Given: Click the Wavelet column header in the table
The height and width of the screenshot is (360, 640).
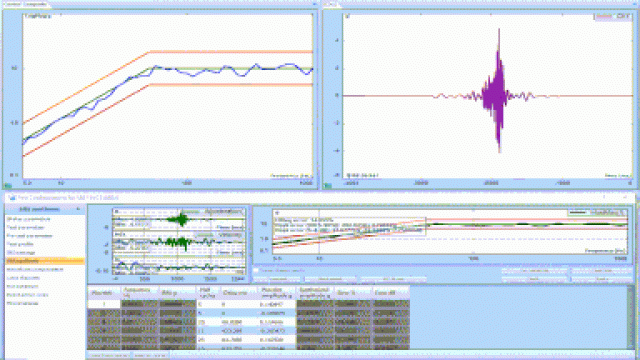Looking at the screenshot, I should (104, 292).
